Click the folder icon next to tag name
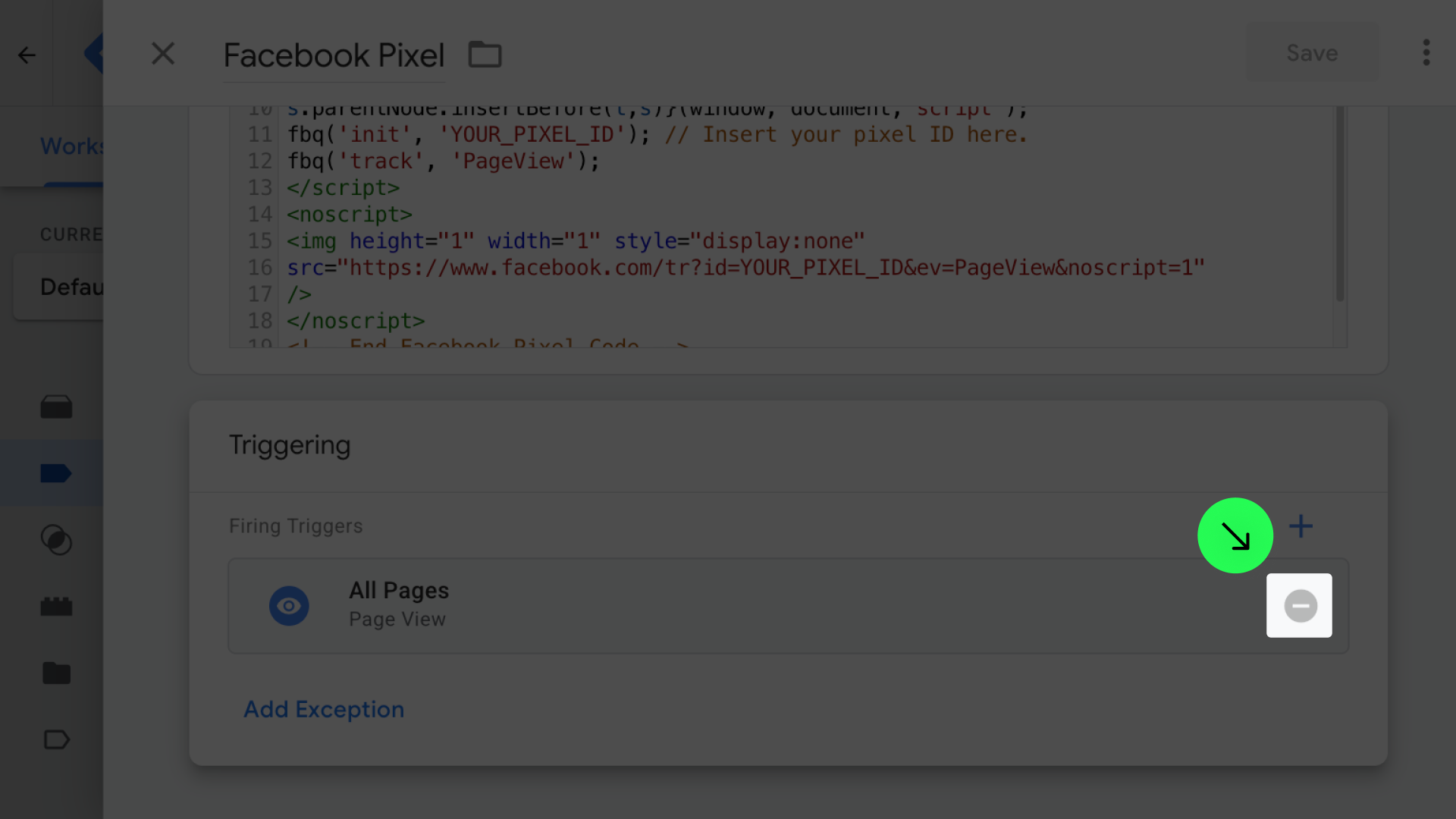This screenshot has width=1456, height=819. pos(485,55)
